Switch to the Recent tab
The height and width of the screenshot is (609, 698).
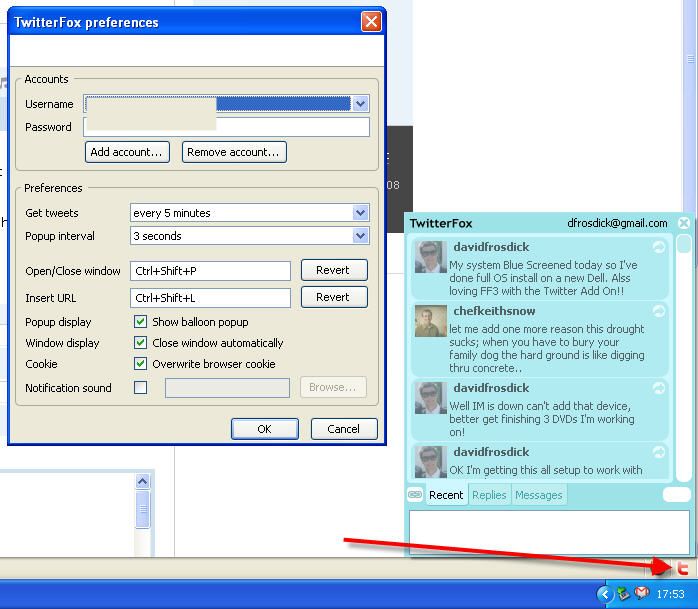pyautogui.click(x=446, y=495)
